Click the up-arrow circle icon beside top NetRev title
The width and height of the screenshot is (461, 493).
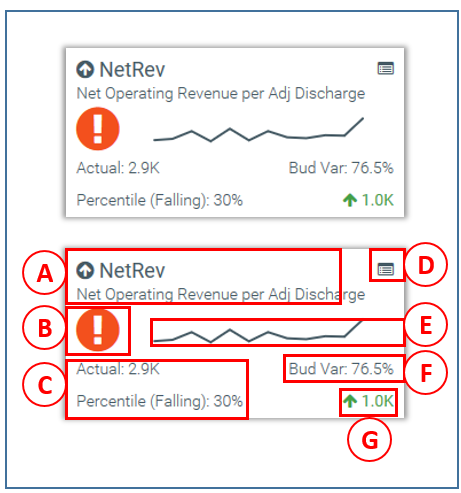[85, 69]
